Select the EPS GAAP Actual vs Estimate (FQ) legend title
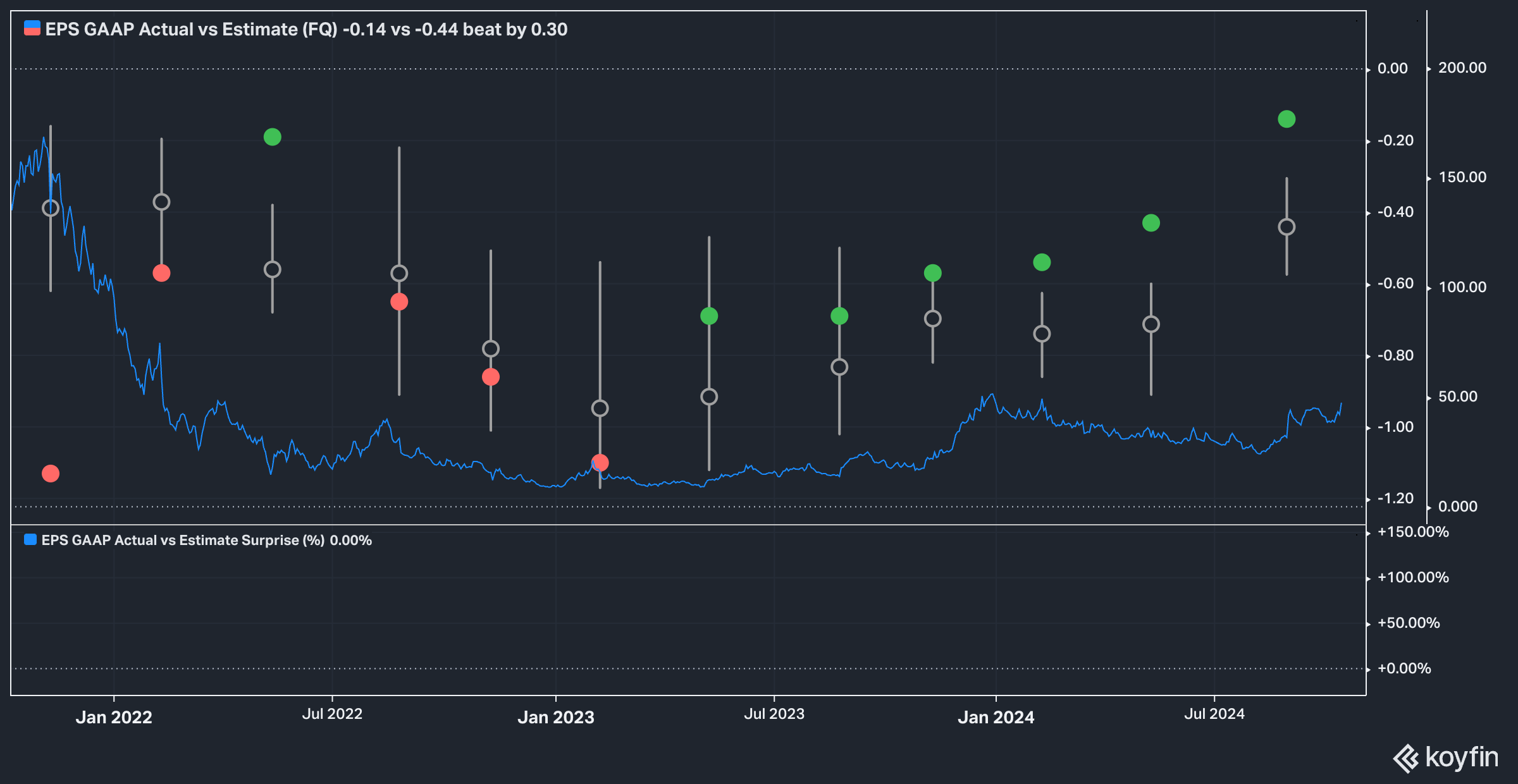The image size is (1518, 784). (x=306, y=29)
